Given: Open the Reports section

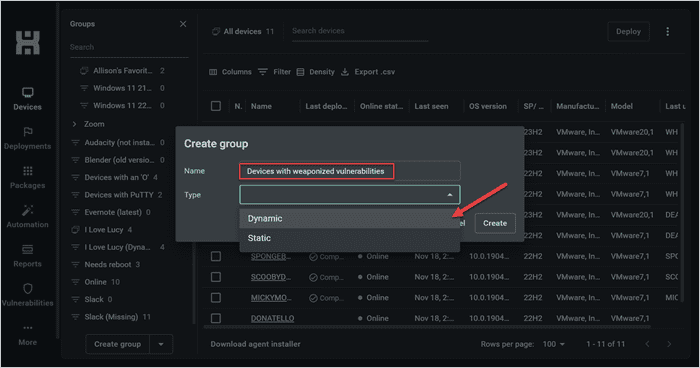Looking at the screenshot, I should coord(27,256).
